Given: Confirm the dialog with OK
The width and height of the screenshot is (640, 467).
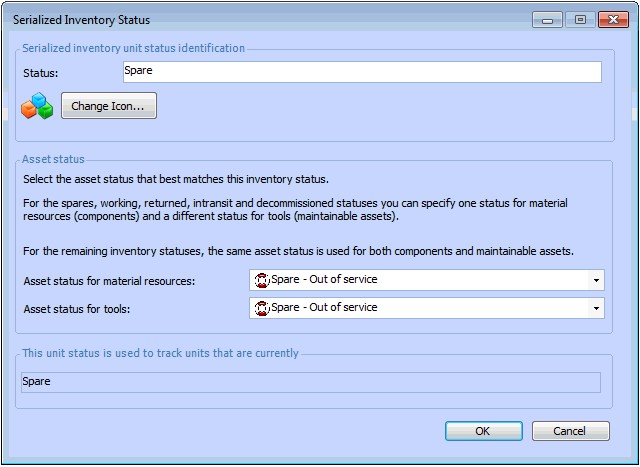Looking at the screenshot, I should (x=483, y=431).
